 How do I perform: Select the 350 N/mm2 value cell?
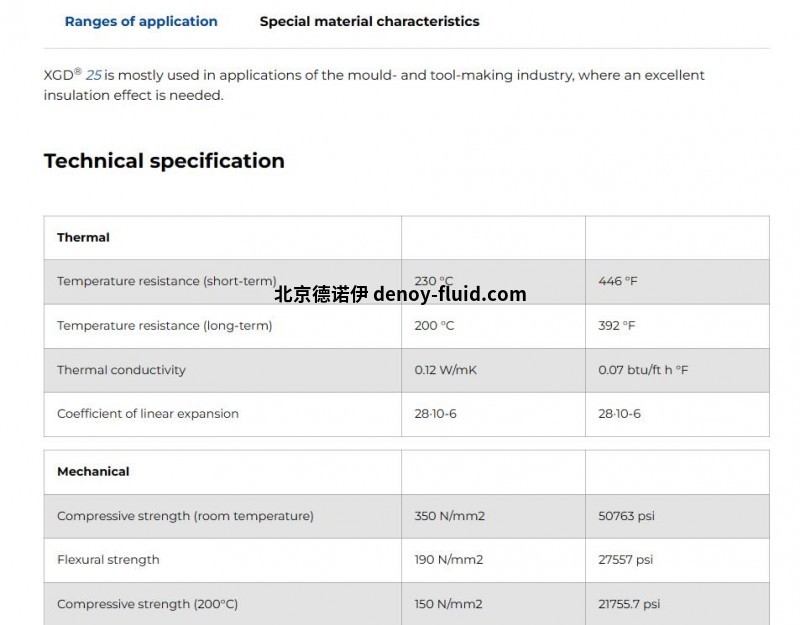pos(449,516)
